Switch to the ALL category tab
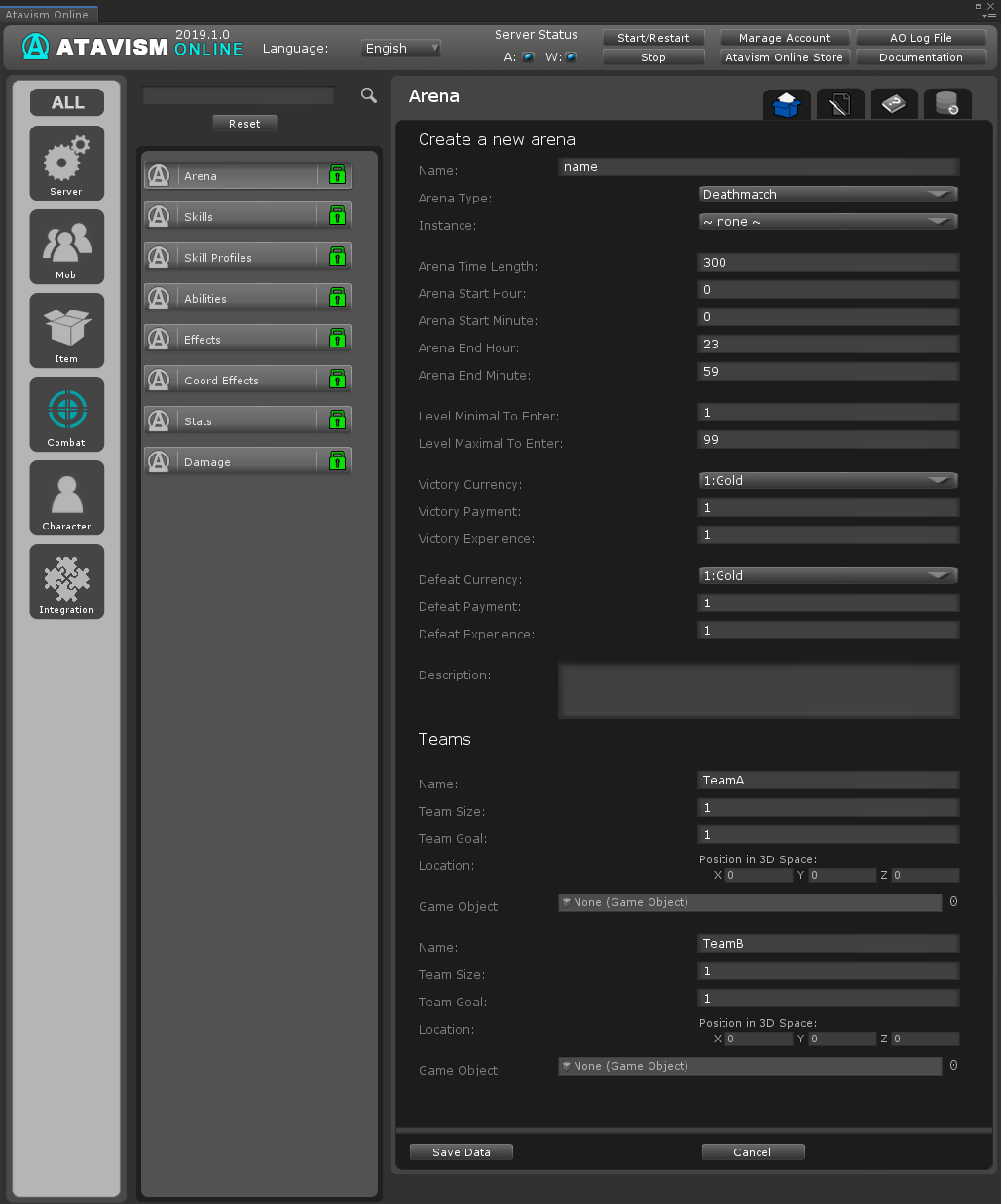This screenshot has width=1001, height=1204. click(x=67, y=102)
